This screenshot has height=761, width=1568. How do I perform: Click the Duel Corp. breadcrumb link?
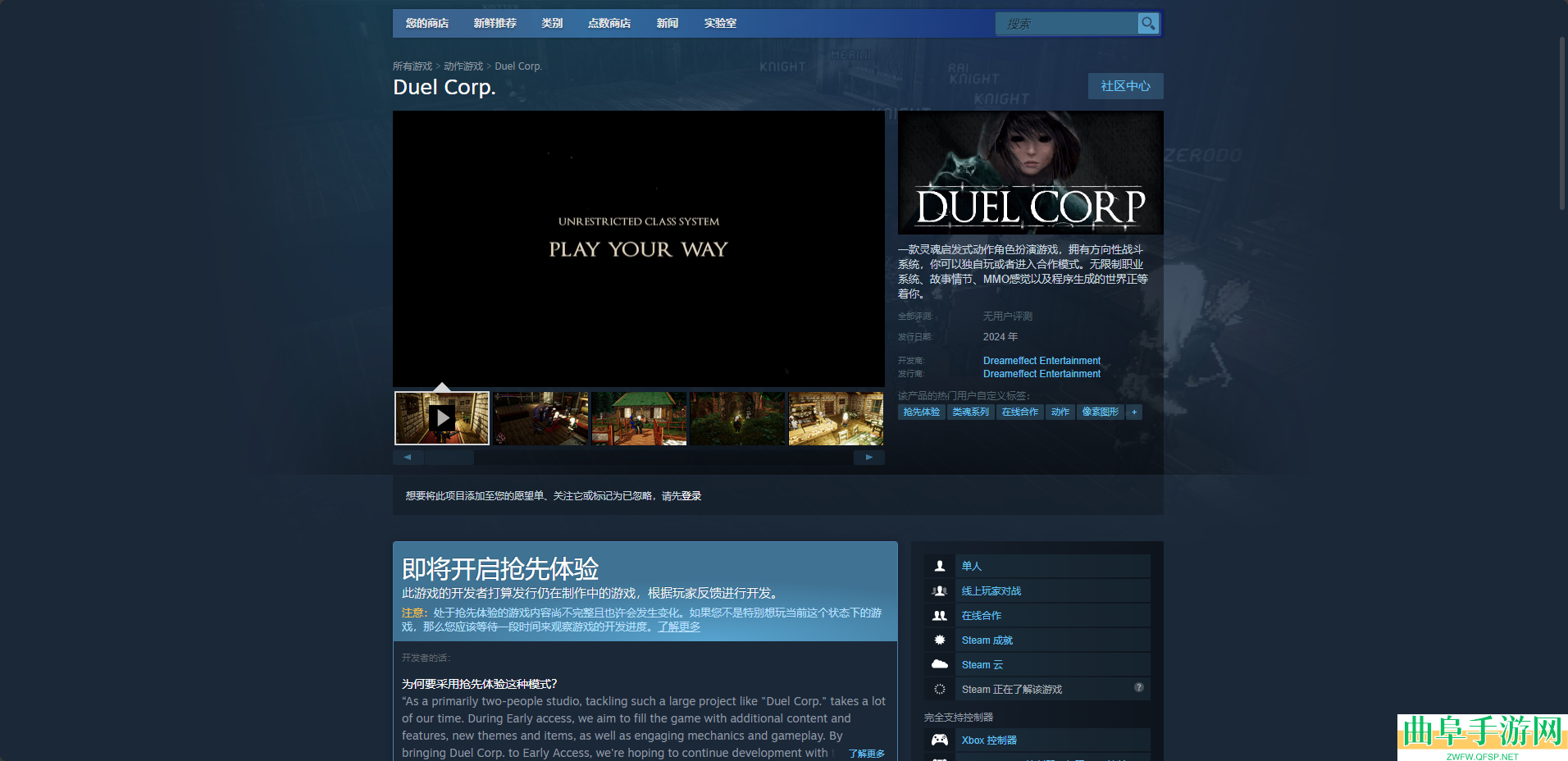coord(518,66)
